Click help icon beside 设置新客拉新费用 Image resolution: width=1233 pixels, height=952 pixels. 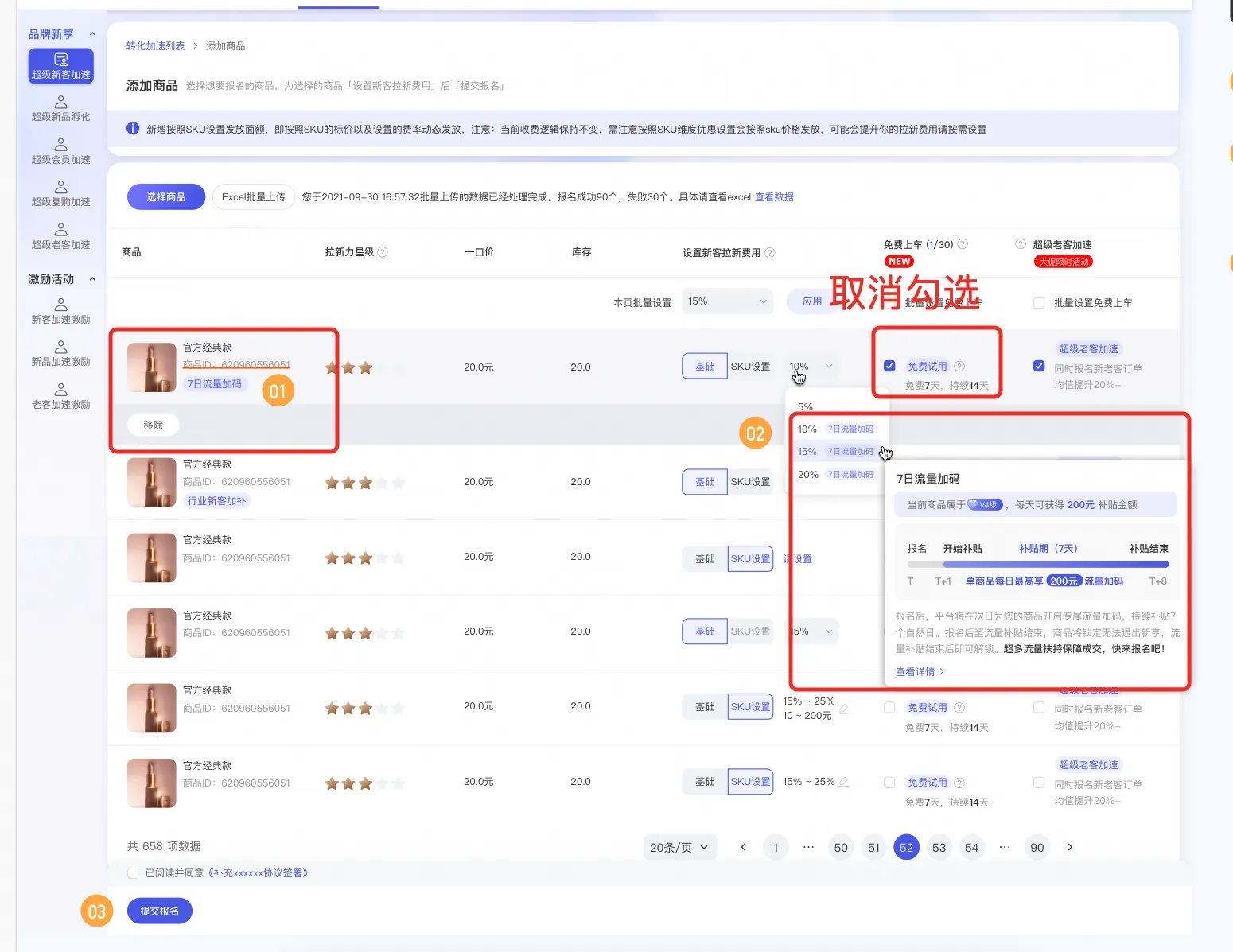tap(769, 253)
